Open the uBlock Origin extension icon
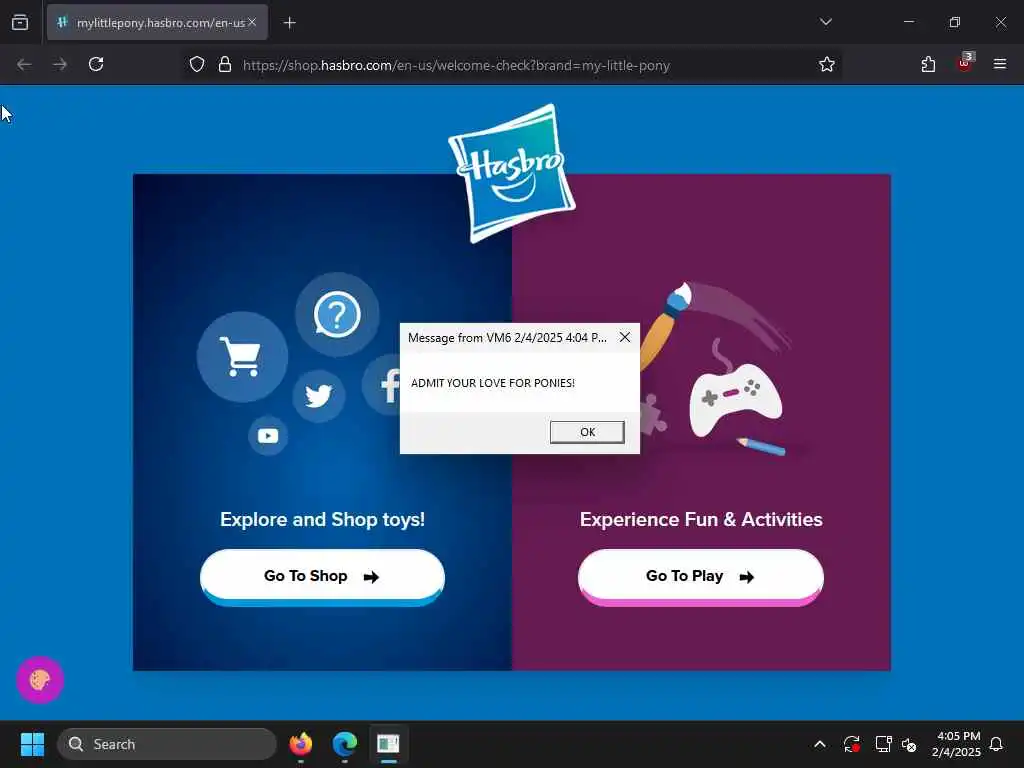 pos(965,63)
